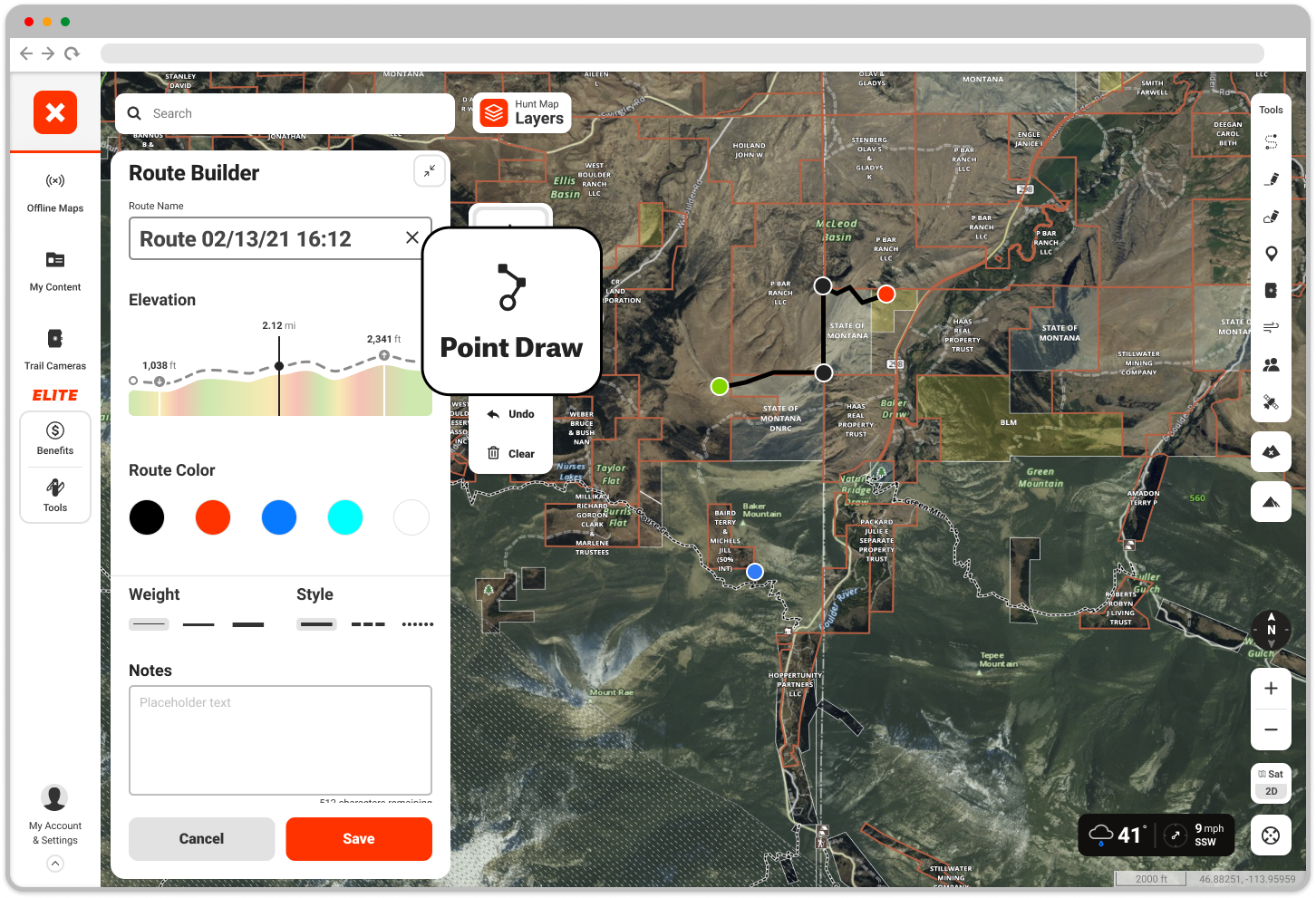Viewport: 1316px width, 898px height.
Task: Open the weather 41° widget
Action: click(1118, 835)
